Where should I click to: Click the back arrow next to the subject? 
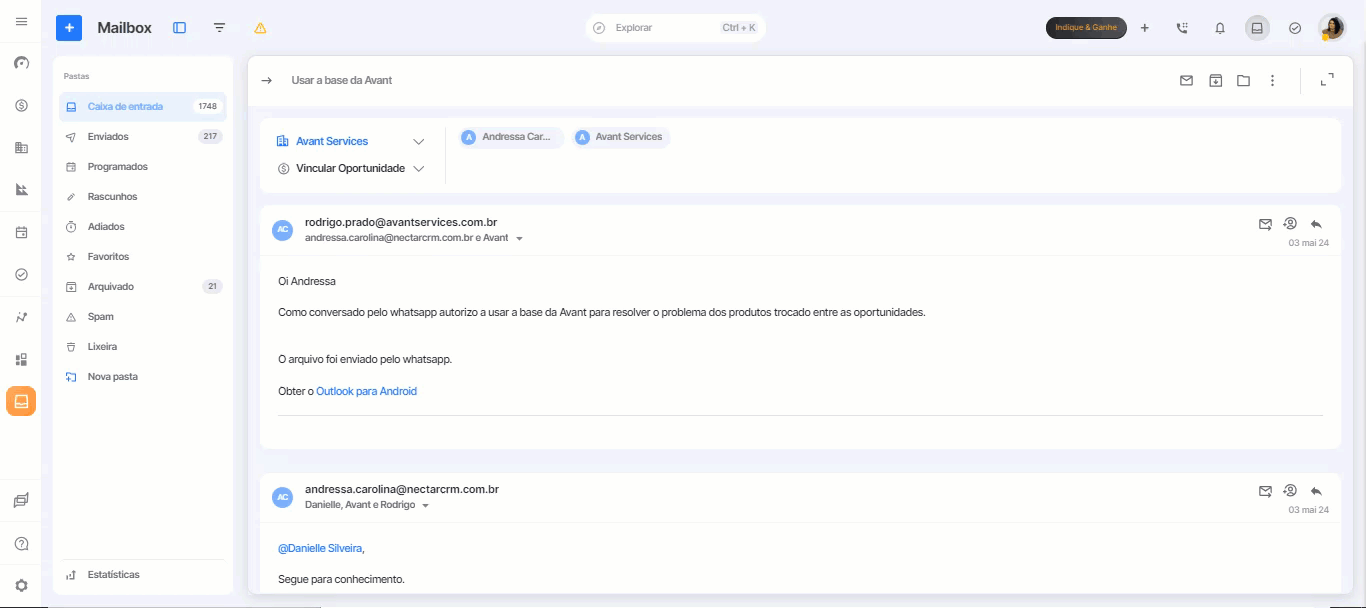tap(266, 80)
